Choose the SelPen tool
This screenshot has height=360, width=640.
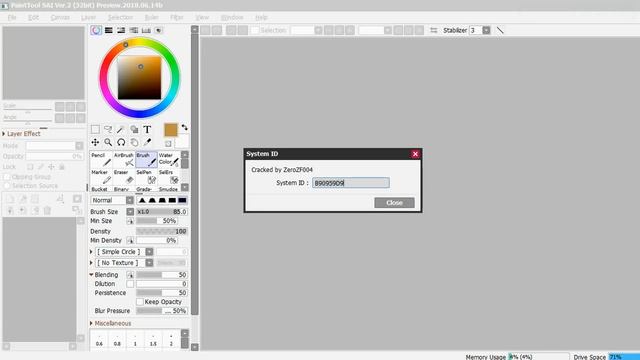click(x=146, y=177)
